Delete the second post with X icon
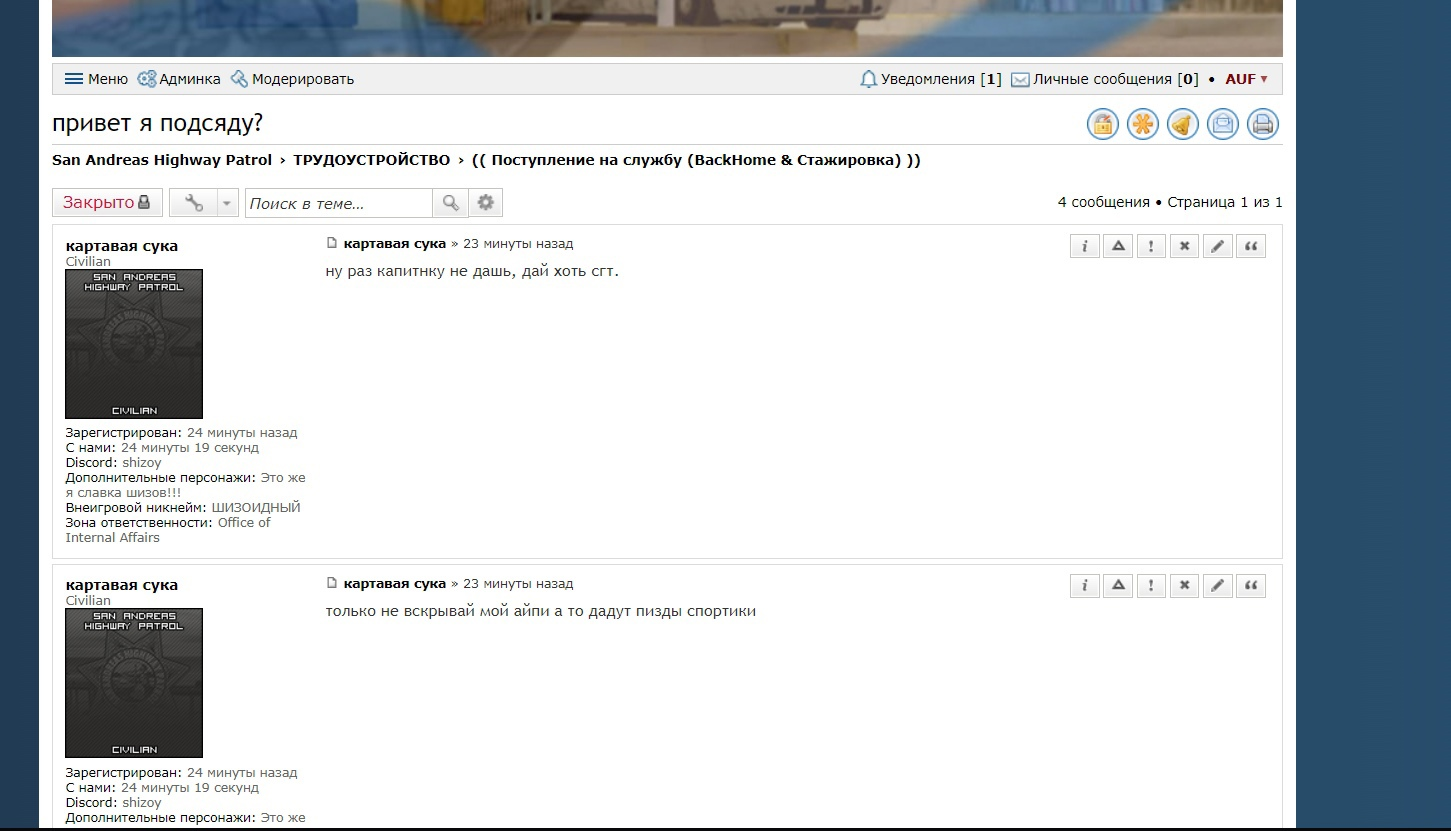1451x831 pixels. click(1184, 586)
